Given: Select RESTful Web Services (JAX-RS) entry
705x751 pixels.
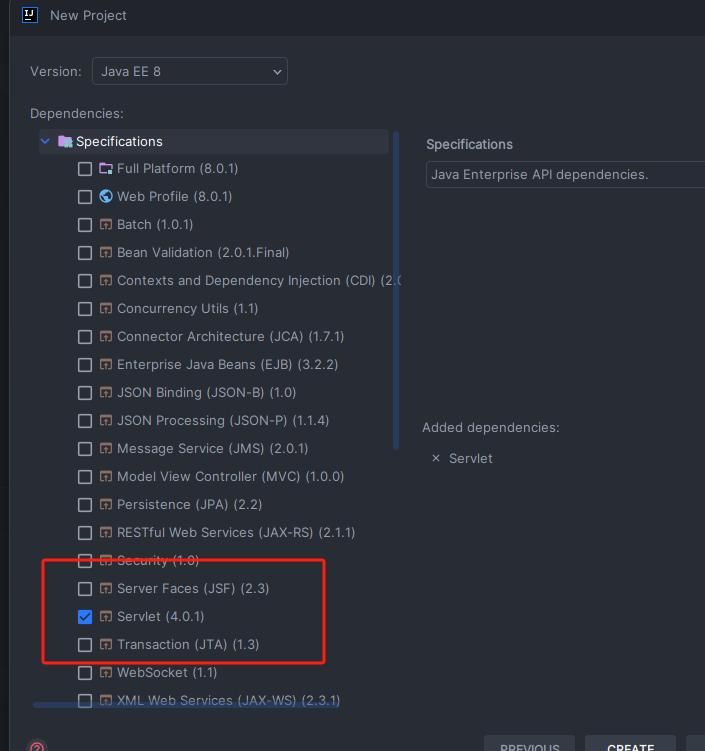Looking at the screenshot, I should pyautogui.click(x=236, y=533).
